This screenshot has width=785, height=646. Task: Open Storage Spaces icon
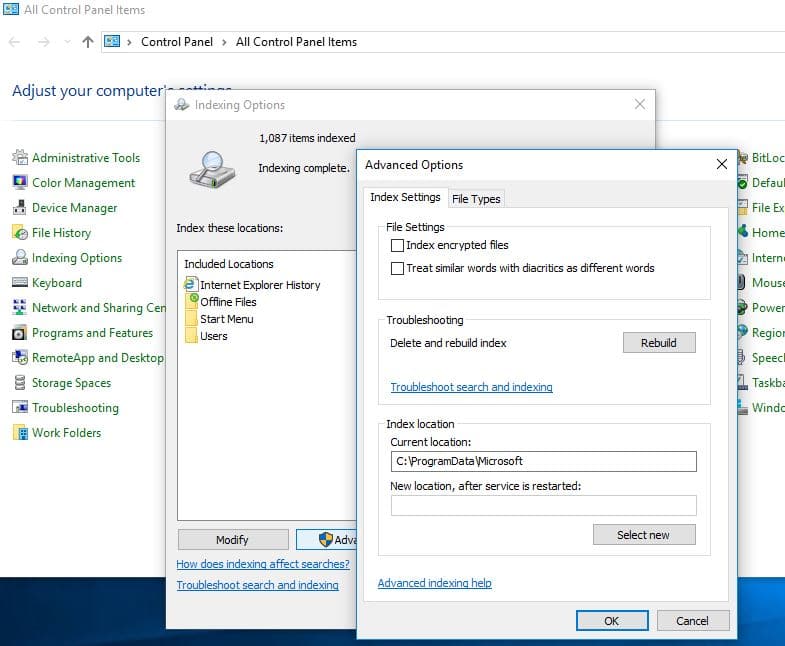click(x=20, y=383)
